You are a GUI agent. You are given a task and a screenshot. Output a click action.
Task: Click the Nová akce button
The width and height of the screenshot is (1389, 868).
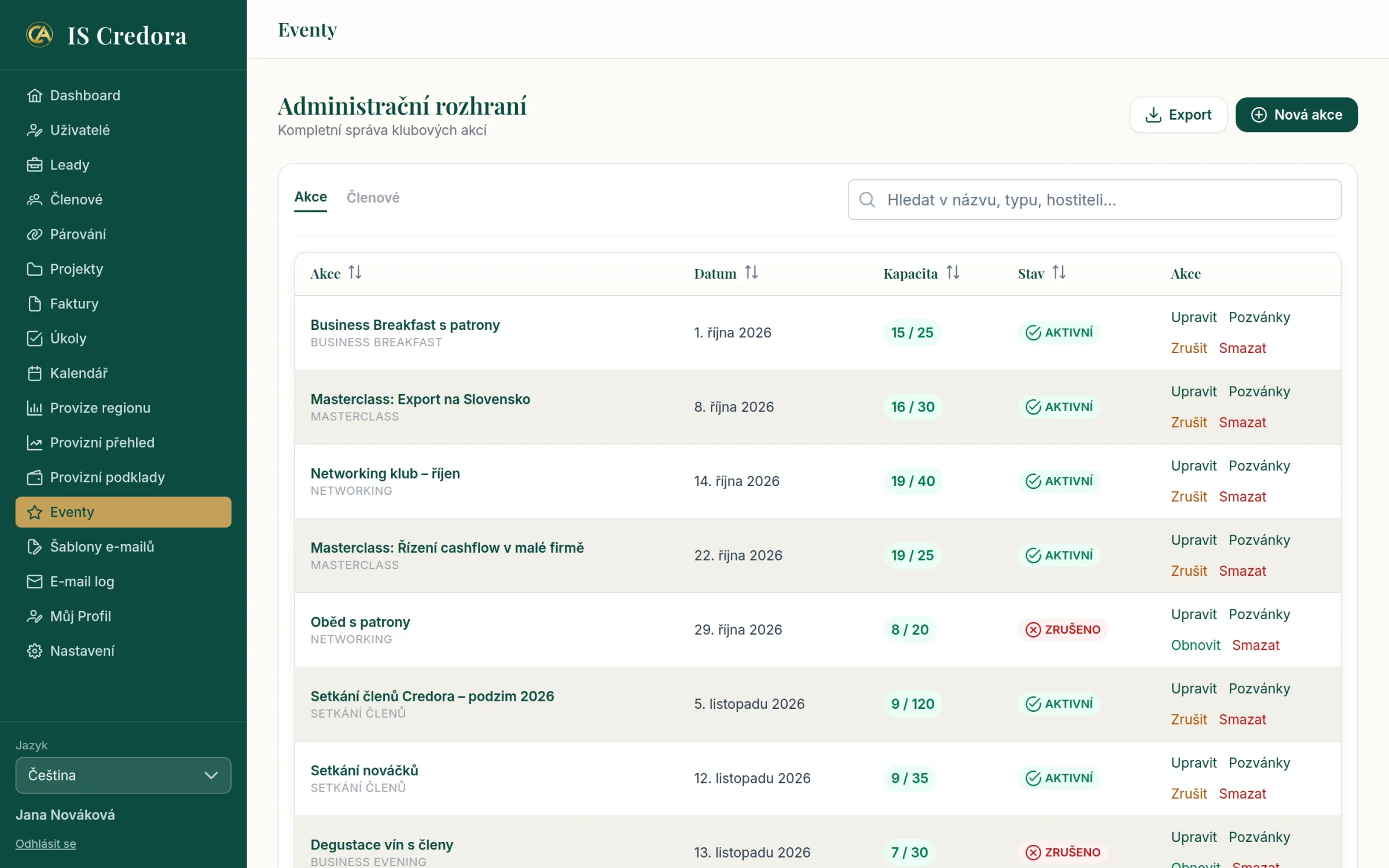pos(1296,115)
